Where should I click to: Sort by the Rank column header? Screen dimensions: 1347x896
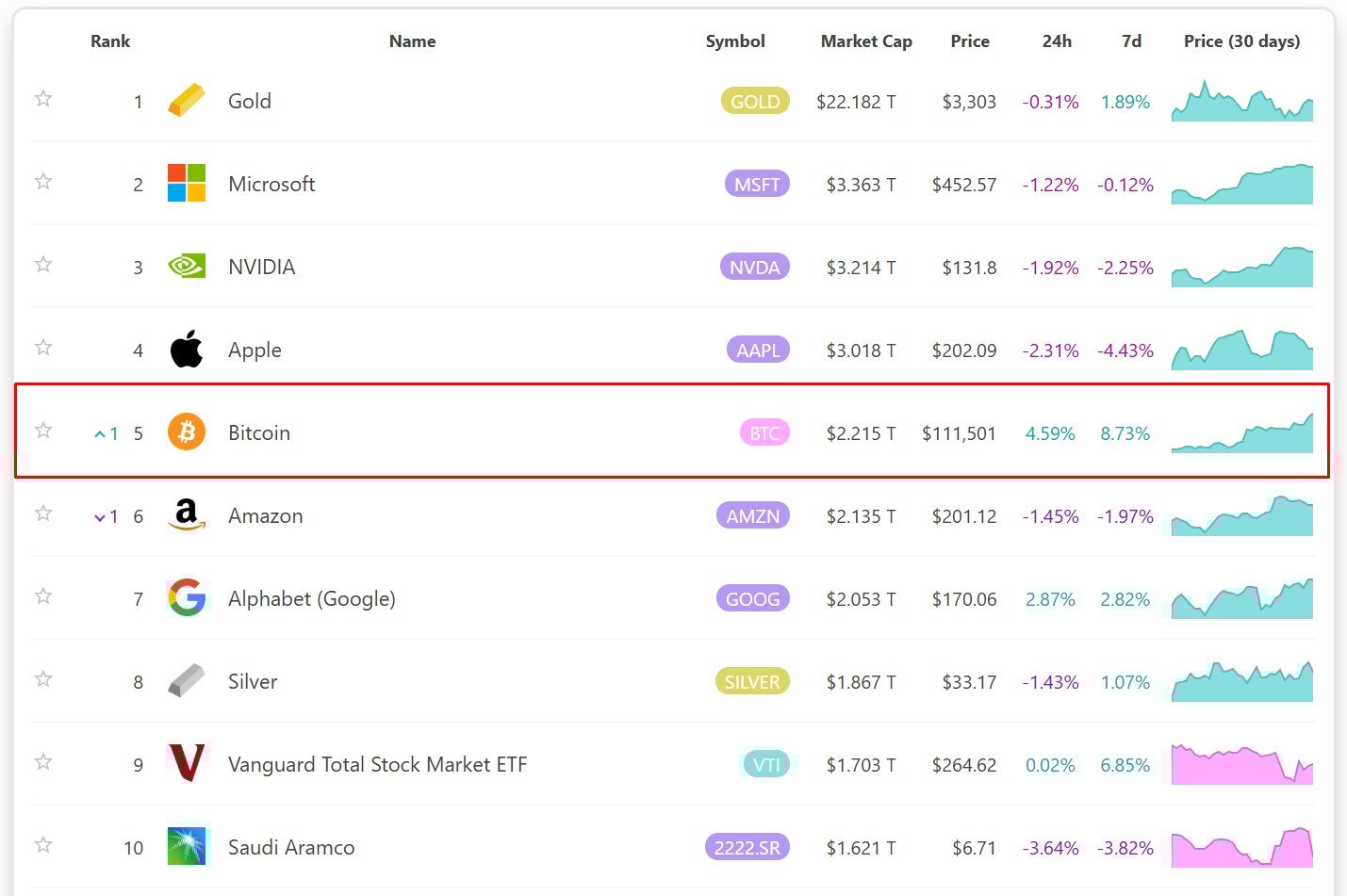(x=110, y=41)
